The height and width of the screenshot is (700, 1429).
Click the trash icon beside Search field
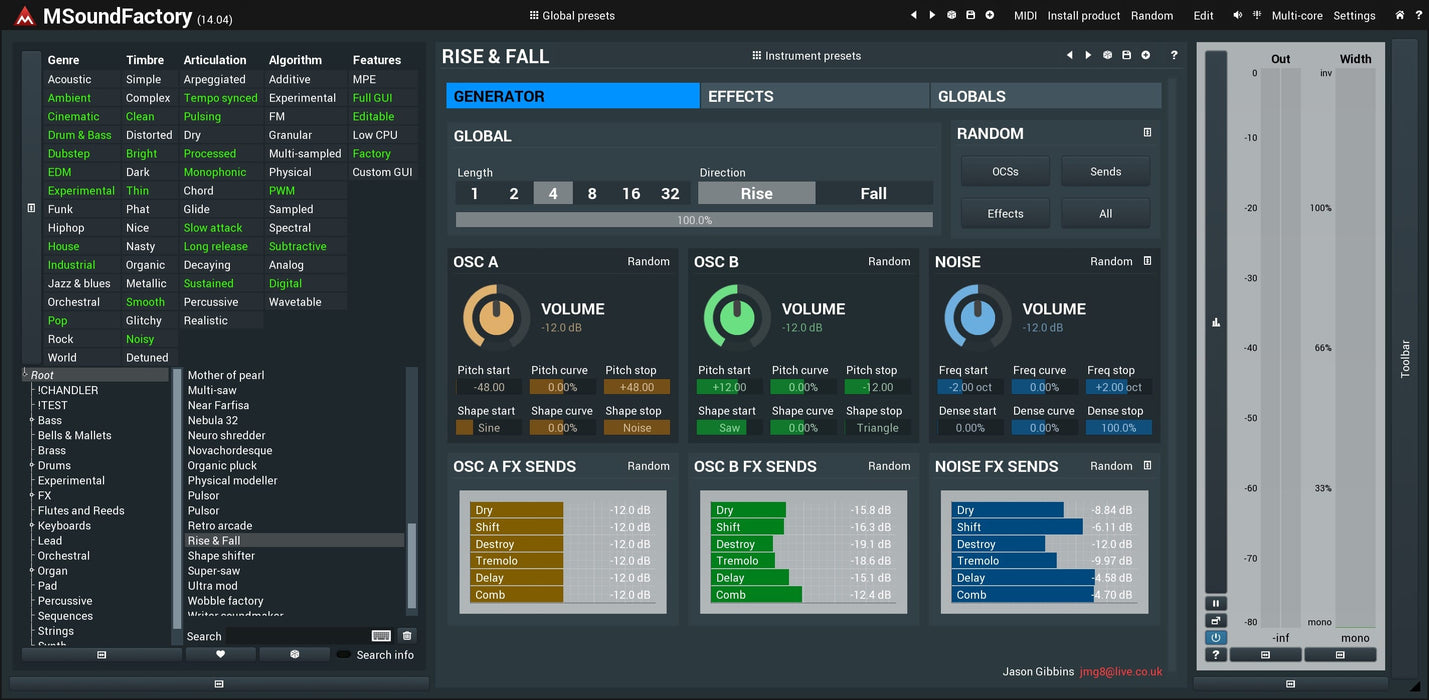pos(407,636)
